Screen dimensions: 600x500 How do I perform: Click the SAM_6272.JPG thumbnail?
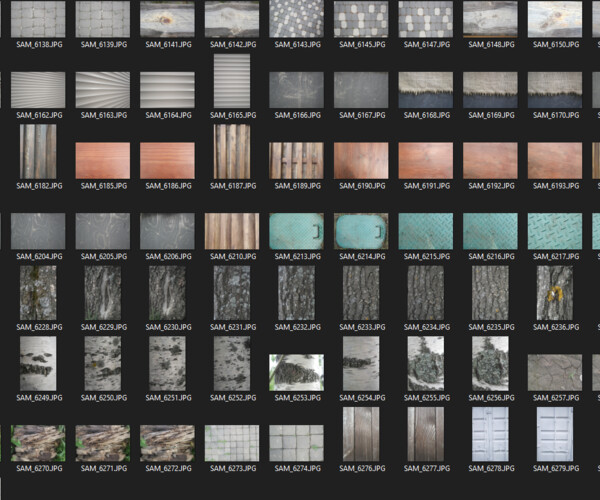coord(168,443)
